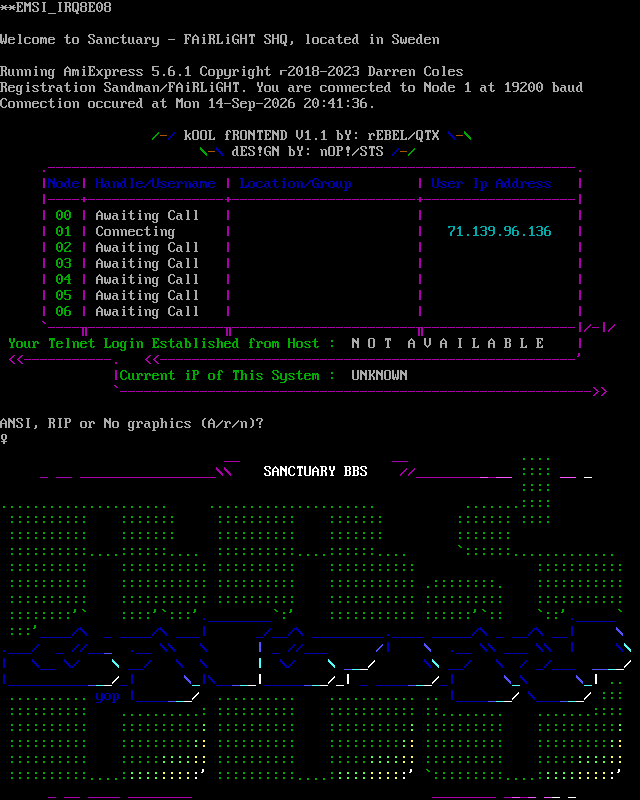This screenshot has height=800, width=640.
Task: Click 'Connecting' status of node 01
Action: (135, 232)
